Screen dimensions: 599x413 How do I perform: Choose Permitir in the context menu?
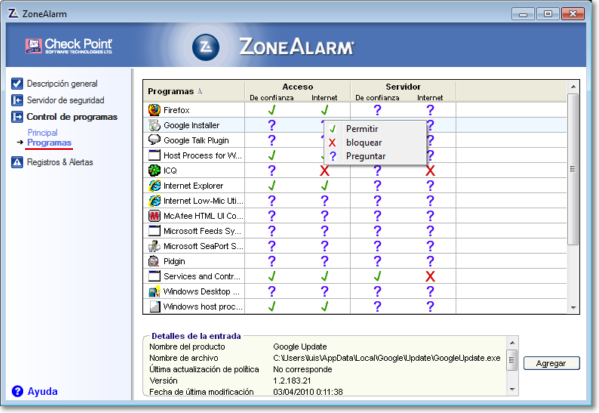pos(375,129)
